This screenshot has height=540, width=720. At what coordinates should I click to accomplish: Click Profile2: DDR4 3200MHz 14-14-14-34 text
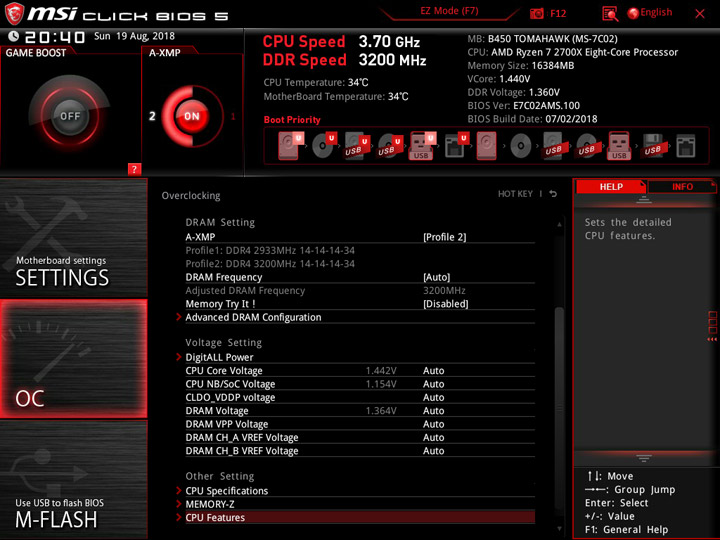coord(270,264)
